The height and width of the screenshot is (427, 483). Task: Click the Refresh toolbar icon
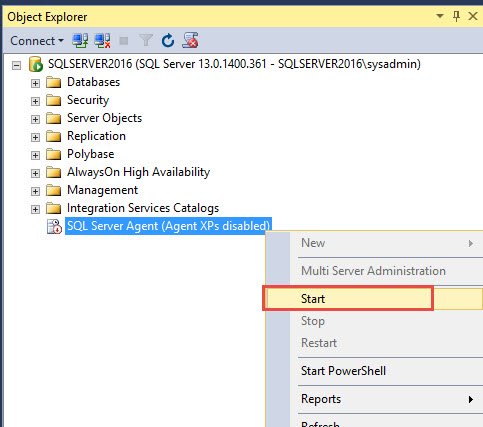(x=168, y=41)
